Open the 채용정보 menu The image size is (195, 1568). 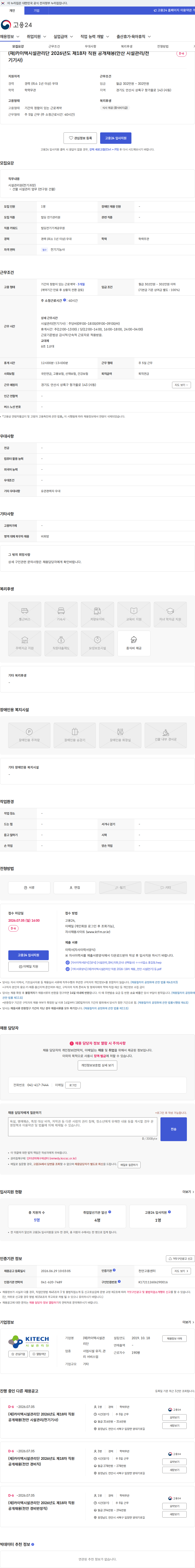10,37
